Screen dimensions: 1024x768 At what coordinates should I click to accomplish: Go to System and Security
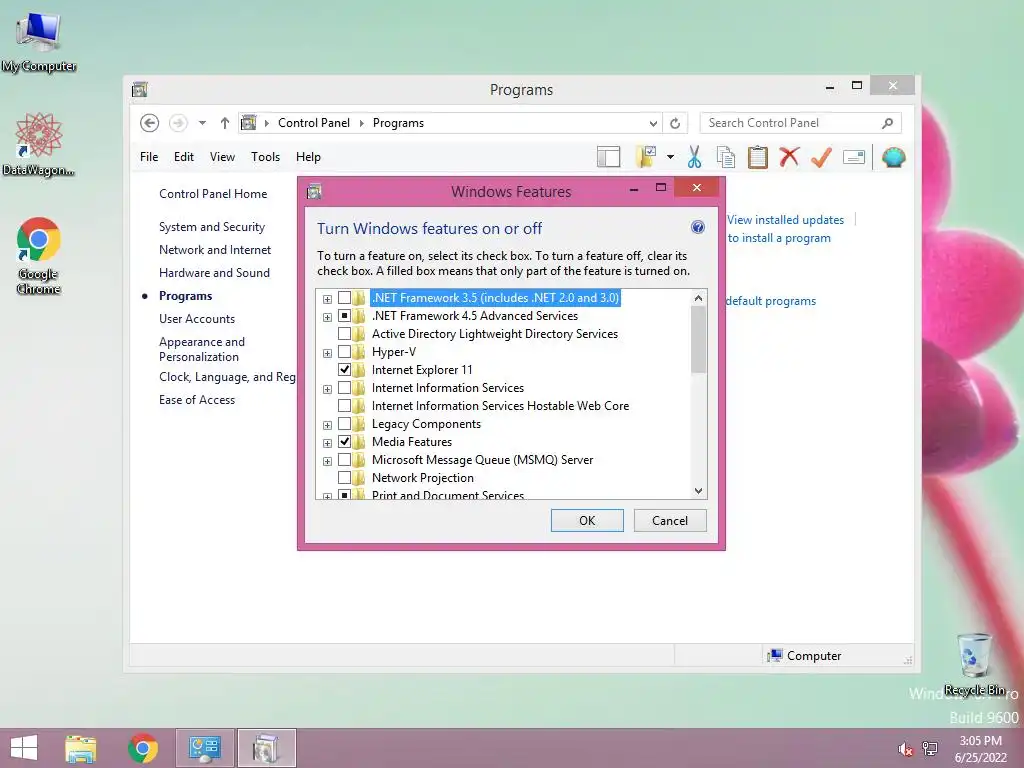(212, 227)
